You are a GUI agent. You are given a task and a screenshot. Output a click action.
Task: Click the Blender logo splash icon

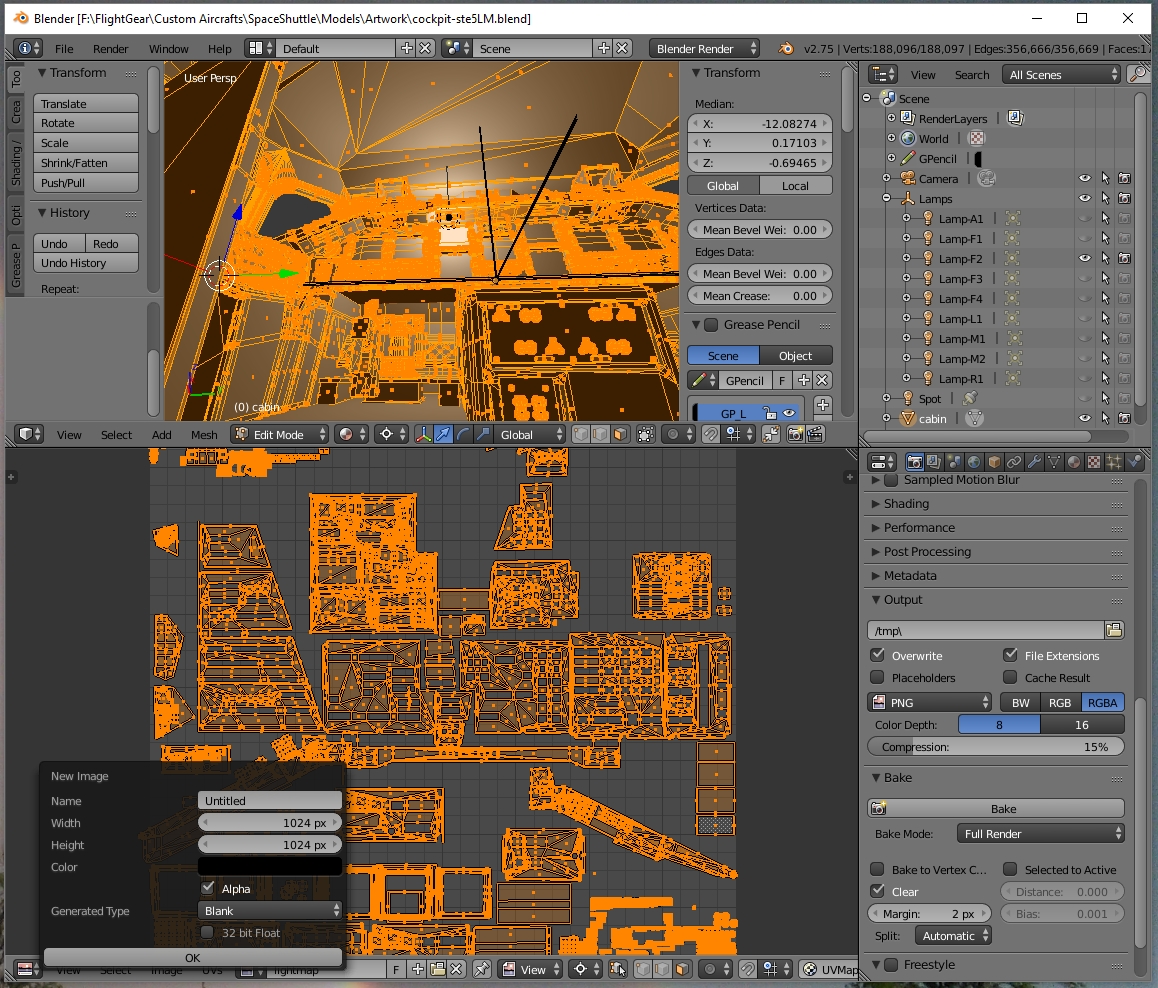[x=786, y=49]
